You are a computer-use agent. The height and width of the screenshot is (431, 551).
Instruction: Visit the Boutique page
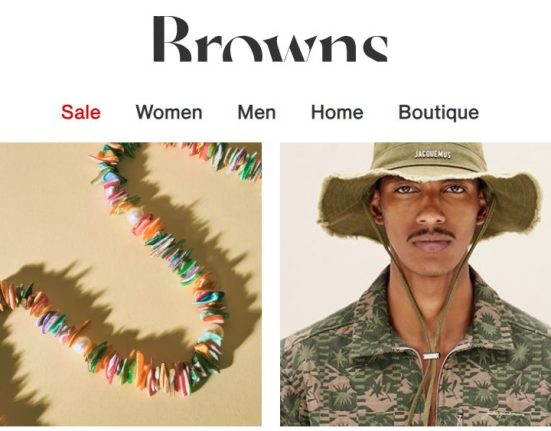tap(439, 113)
